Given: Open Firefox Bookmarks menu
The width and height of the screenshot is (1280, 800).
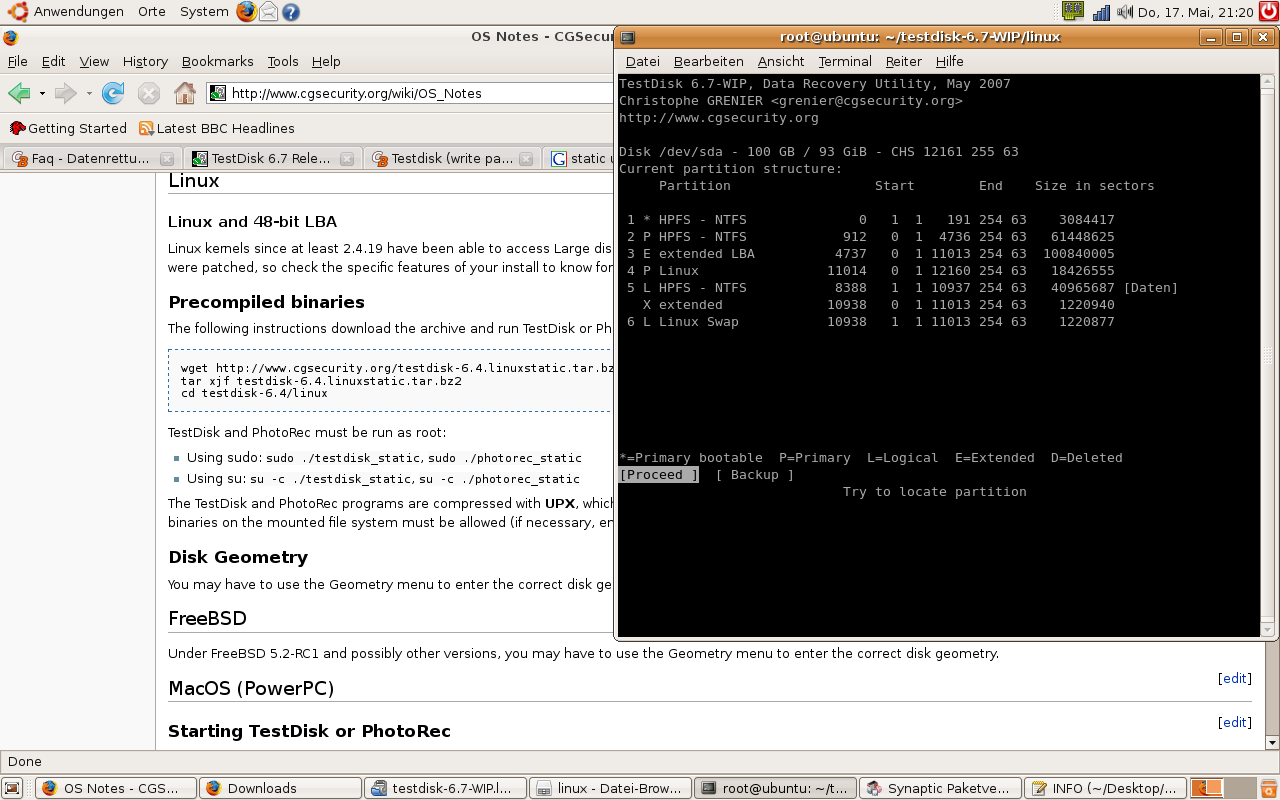Looking at the screenshot, I should [x=218, y=61].
